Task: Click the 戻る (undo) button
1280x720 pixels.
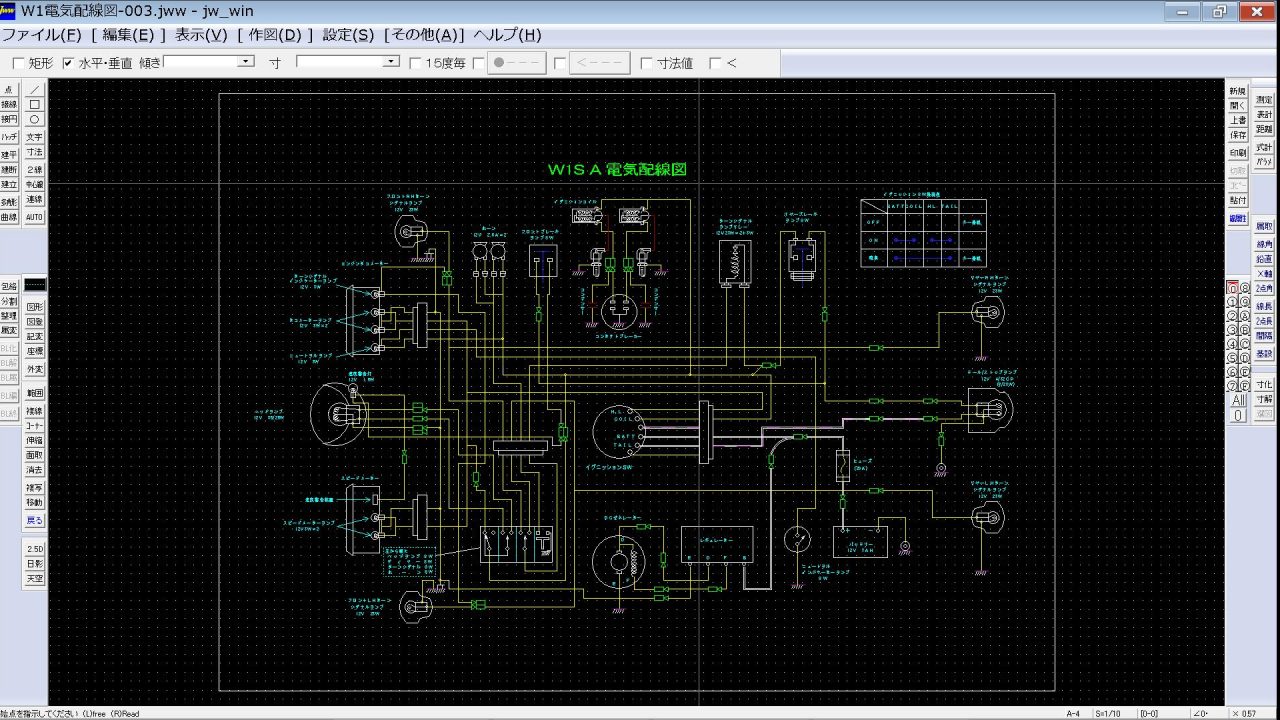Action: tap(35, 521)
